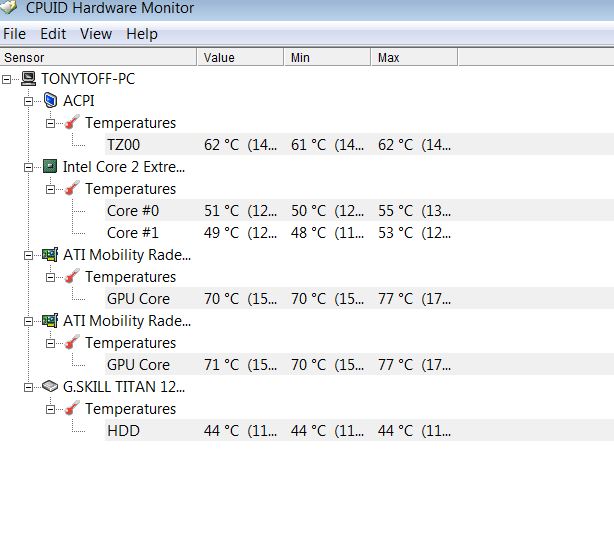Collapse the TONYTOFF-PC root node
This screenshot has width=614, height=548.
coord(6,80)
